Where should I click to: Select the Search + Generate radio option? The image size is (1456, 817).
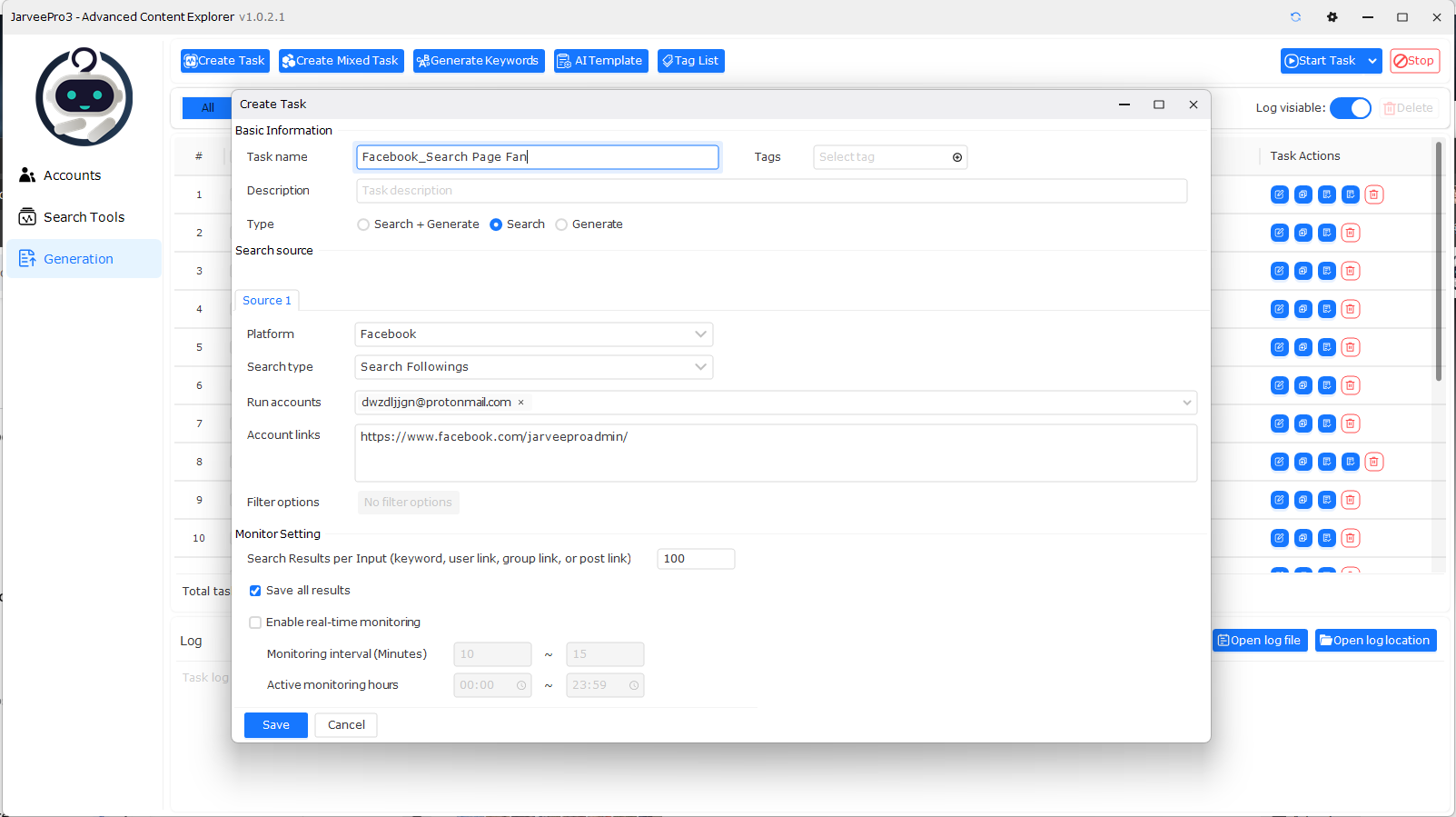(x=363, y=224)
